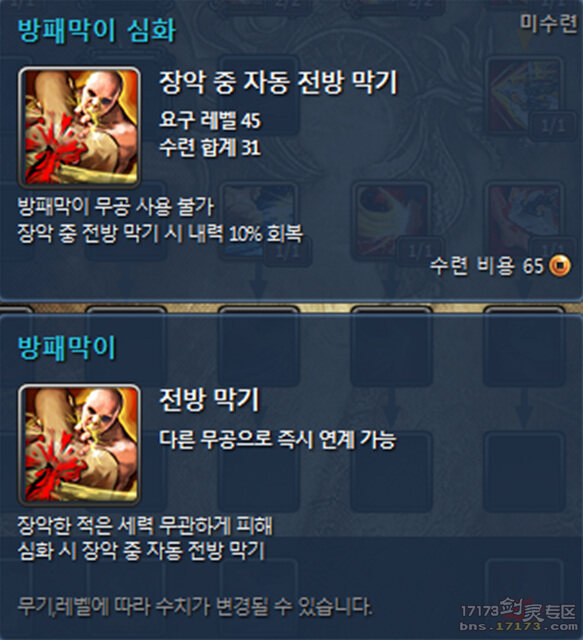Click the 미수련 status label
This screenshot has height=640, width=583.
point(548,24)
